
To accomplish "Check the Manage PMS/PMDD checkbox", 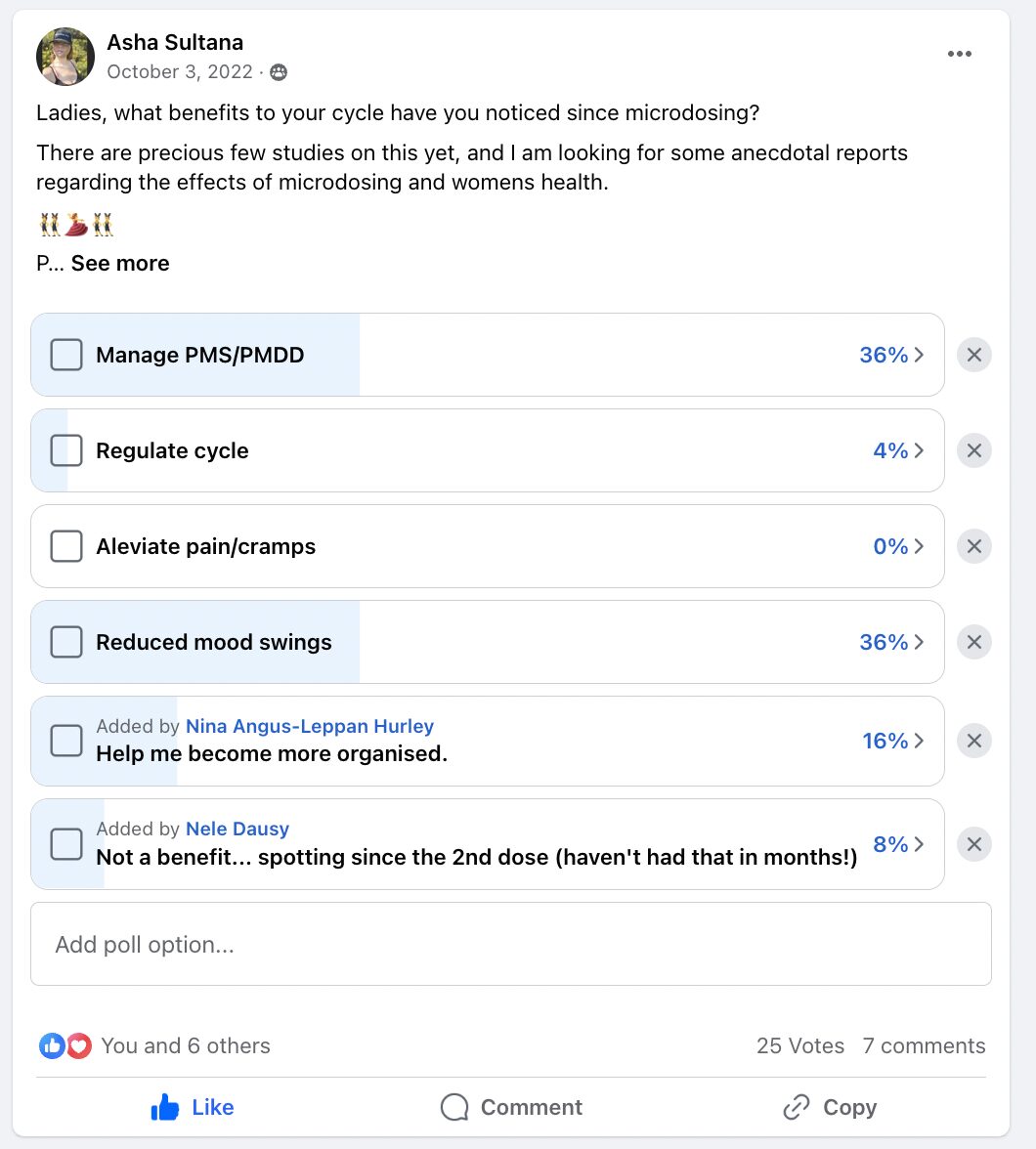I will pos(66,355).
